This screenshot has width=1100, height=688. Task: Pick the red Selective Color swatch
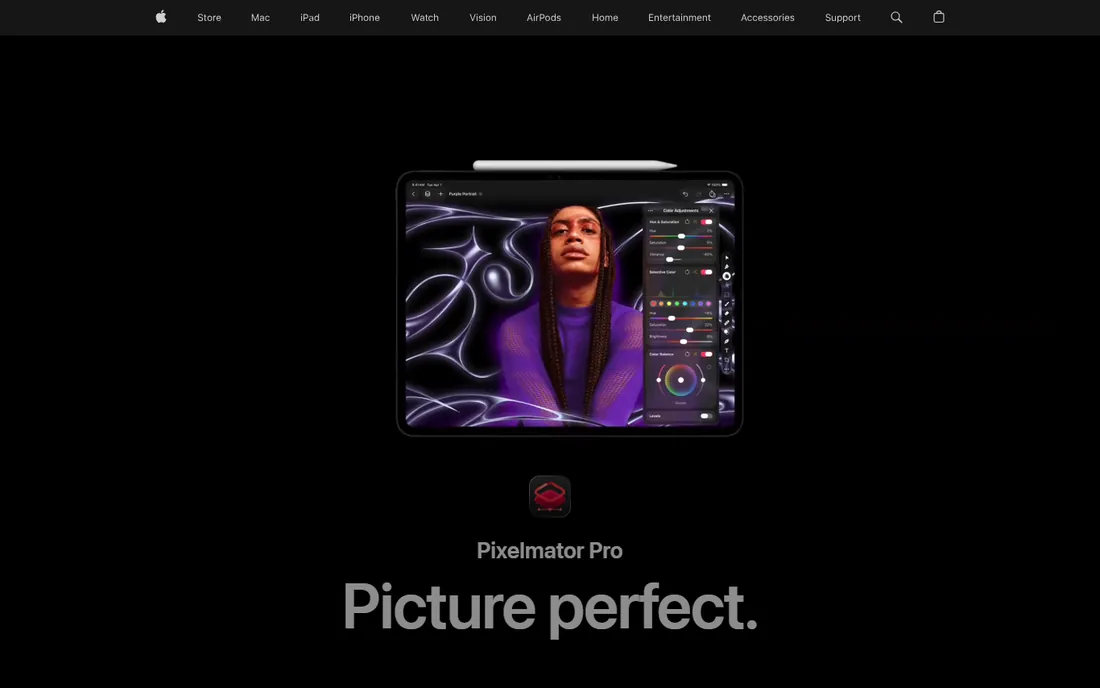pos(654,304)
